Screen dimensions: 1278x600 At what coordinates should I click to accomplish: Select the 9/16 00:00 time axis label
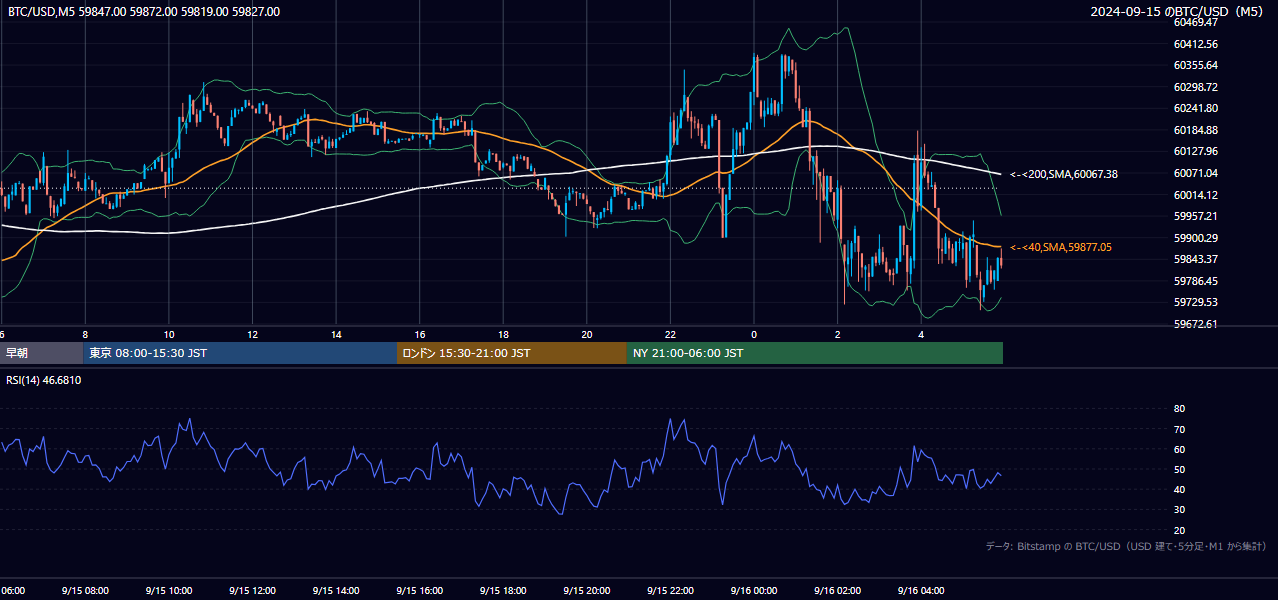[x=754, y=591]
